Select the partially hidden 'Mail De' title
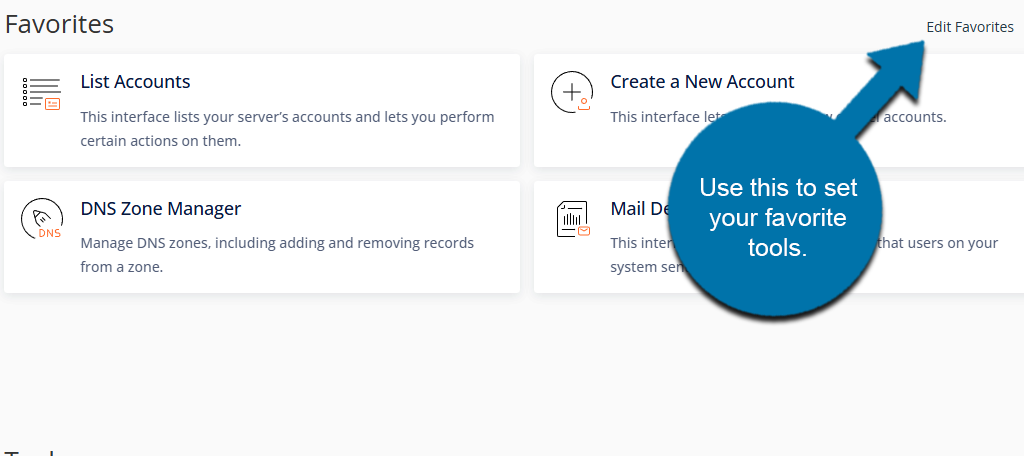This screenshot has width=1024, height=456. click(x=640, y=209)
